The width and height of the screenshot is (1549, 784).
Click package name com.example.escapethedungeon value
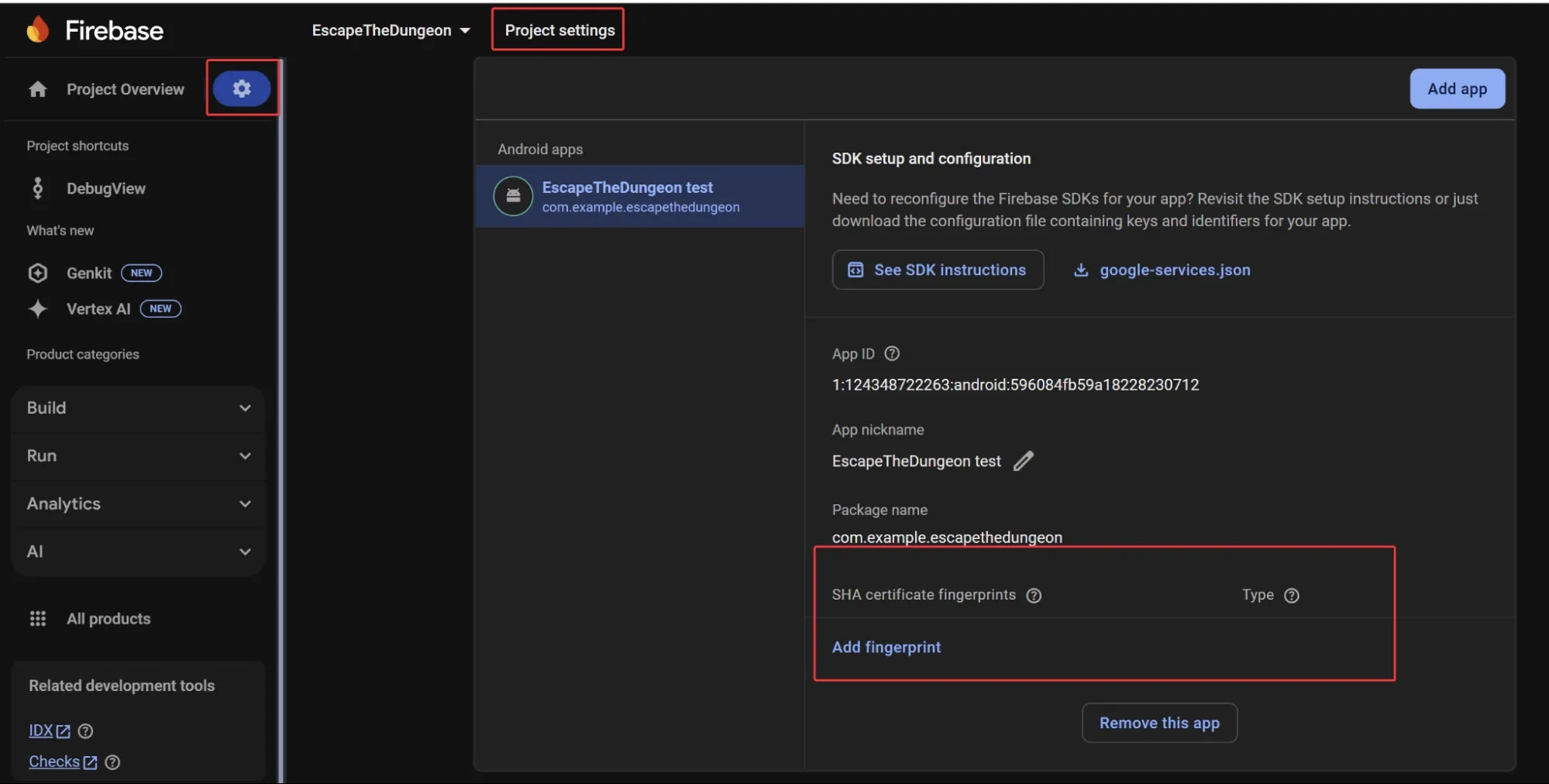947,537
